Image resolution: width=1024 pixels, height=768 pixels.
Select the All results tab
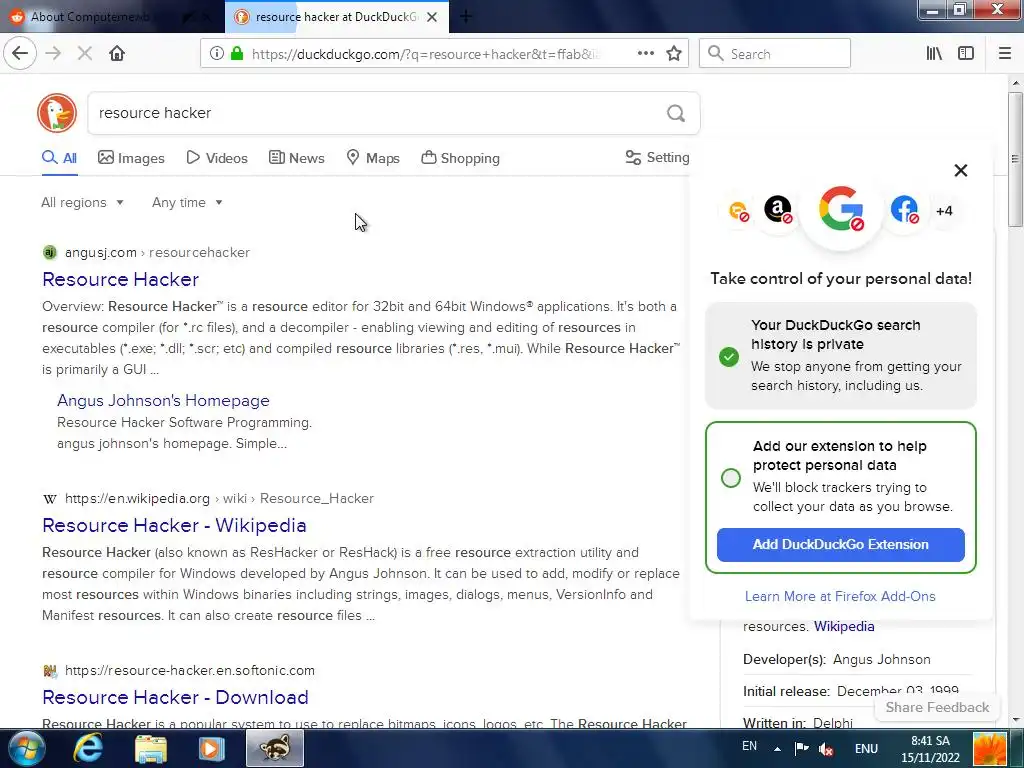click(x=59, y=158)
